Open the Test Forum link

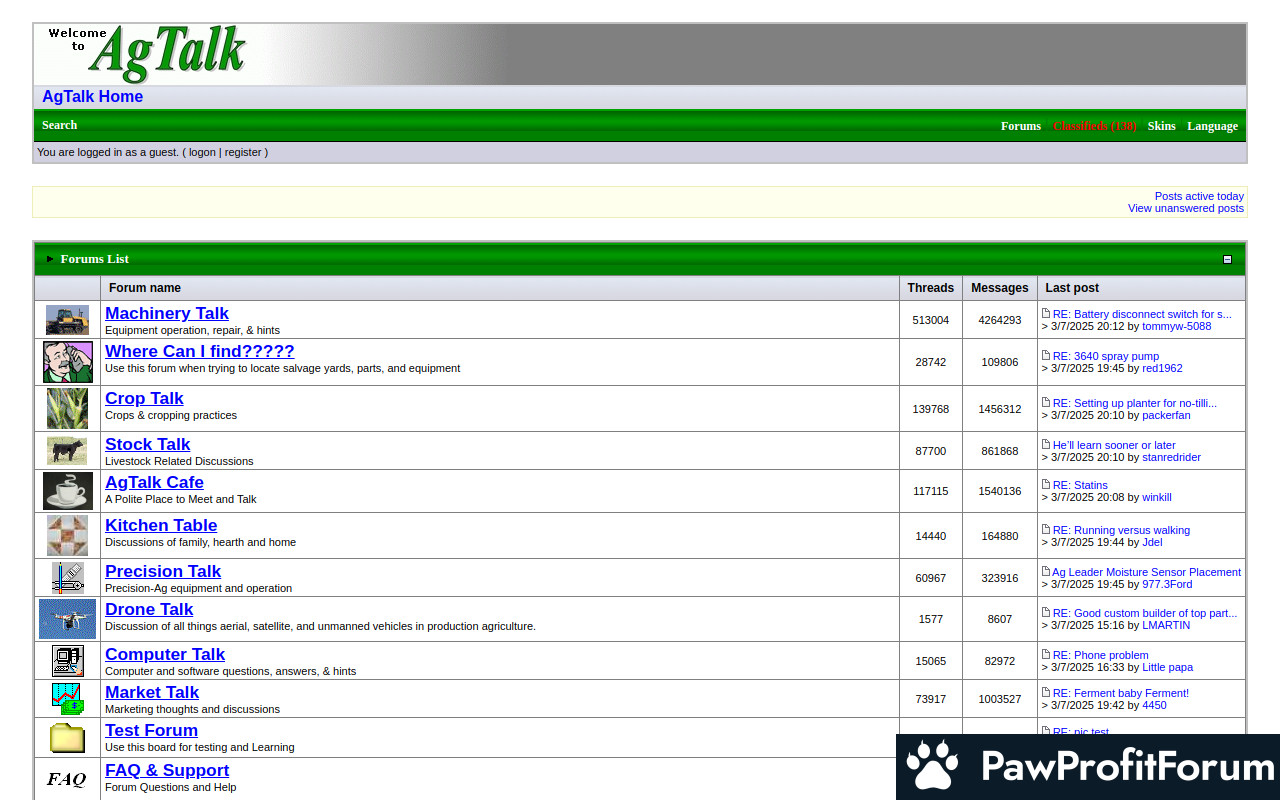point(151,730)
